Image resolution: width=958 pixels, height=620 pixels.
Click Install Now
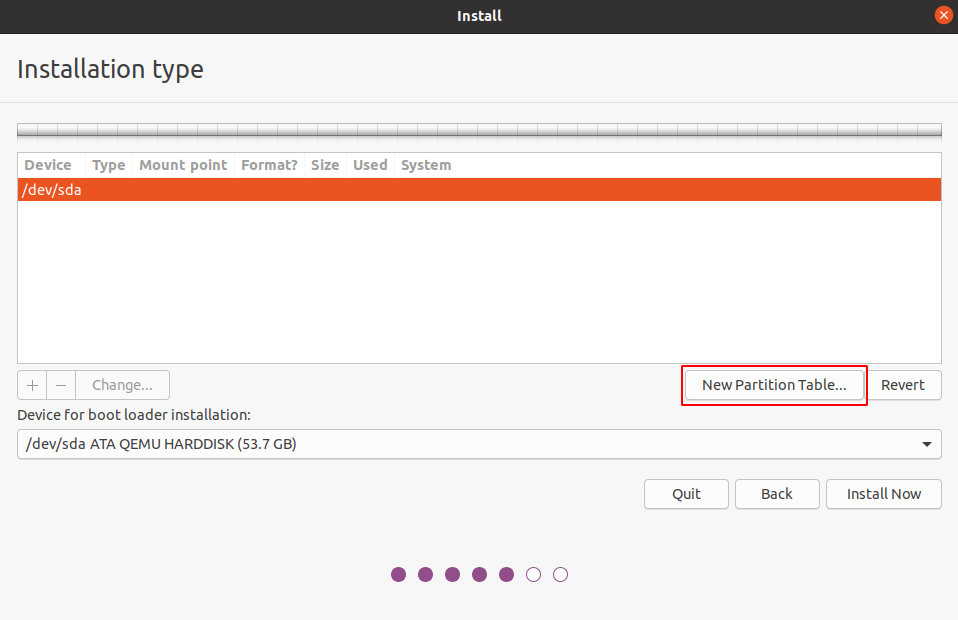pyautogui.click(x=883, y=494)
